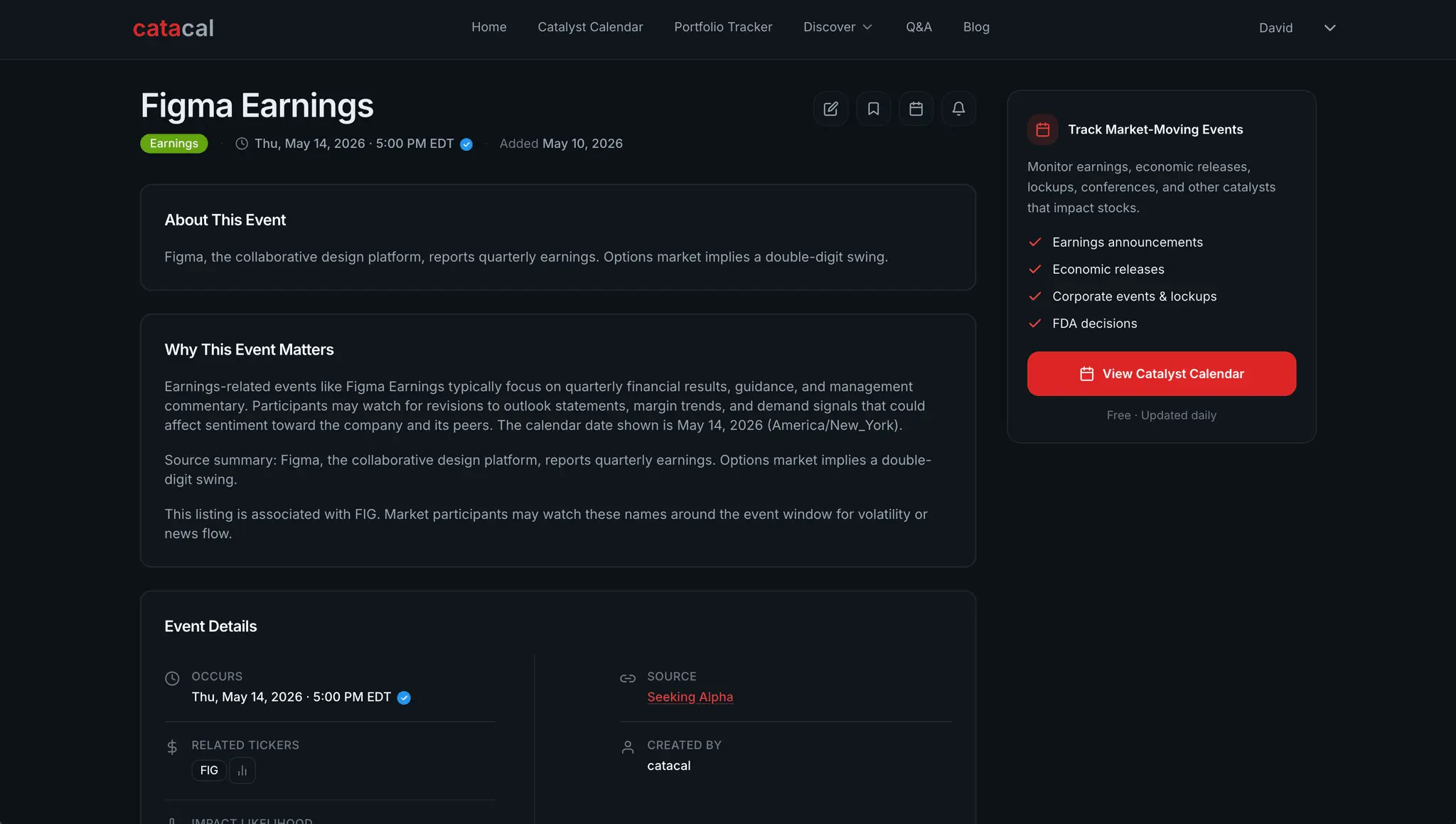Open the David account menu
1456x824 pixels.
[1297, 28]
